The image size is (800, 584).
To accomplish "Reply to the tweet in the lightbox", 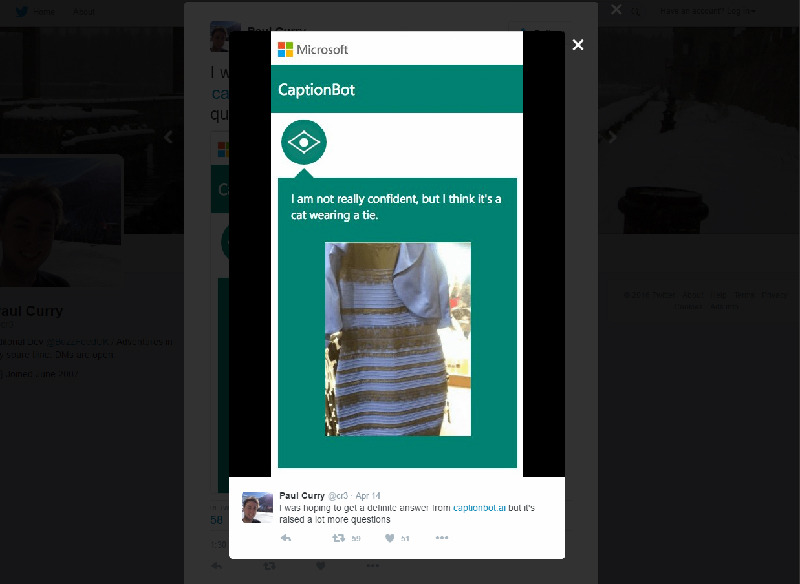I will (x=286, y=538).
